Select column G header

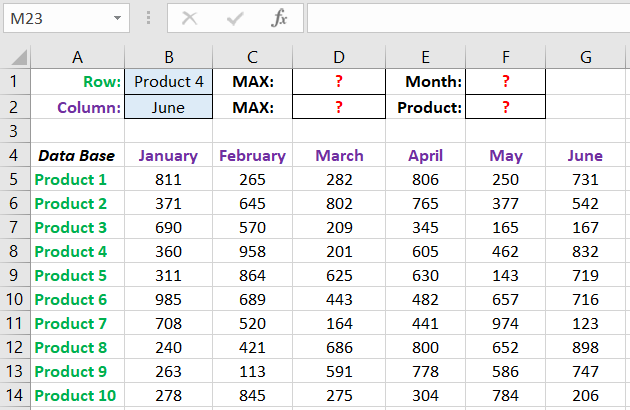(x=585, y=57)
